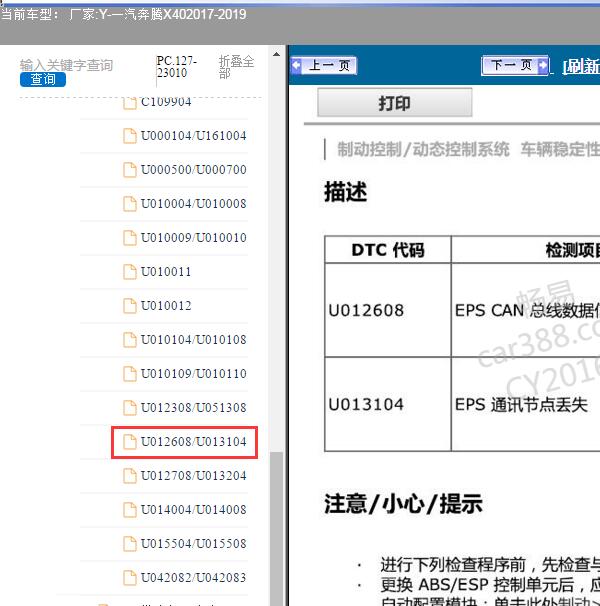The width and height of the screenshot is (600, 606).
Task: Open the U042082/U042083 entry
Action: (193, 578)
